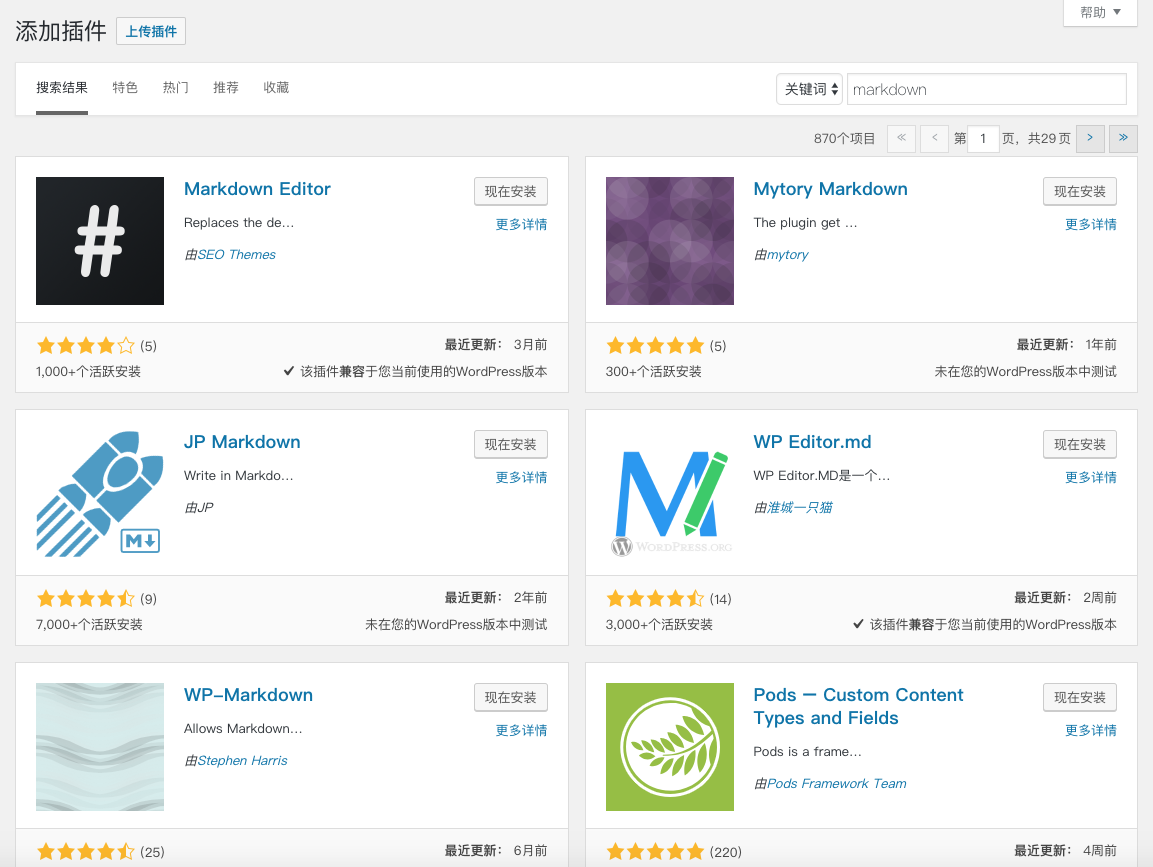Open the WP Editor.md title link
Image resolution: width=1153 pixels, height=867 pixels.
(x=812, y=442)
